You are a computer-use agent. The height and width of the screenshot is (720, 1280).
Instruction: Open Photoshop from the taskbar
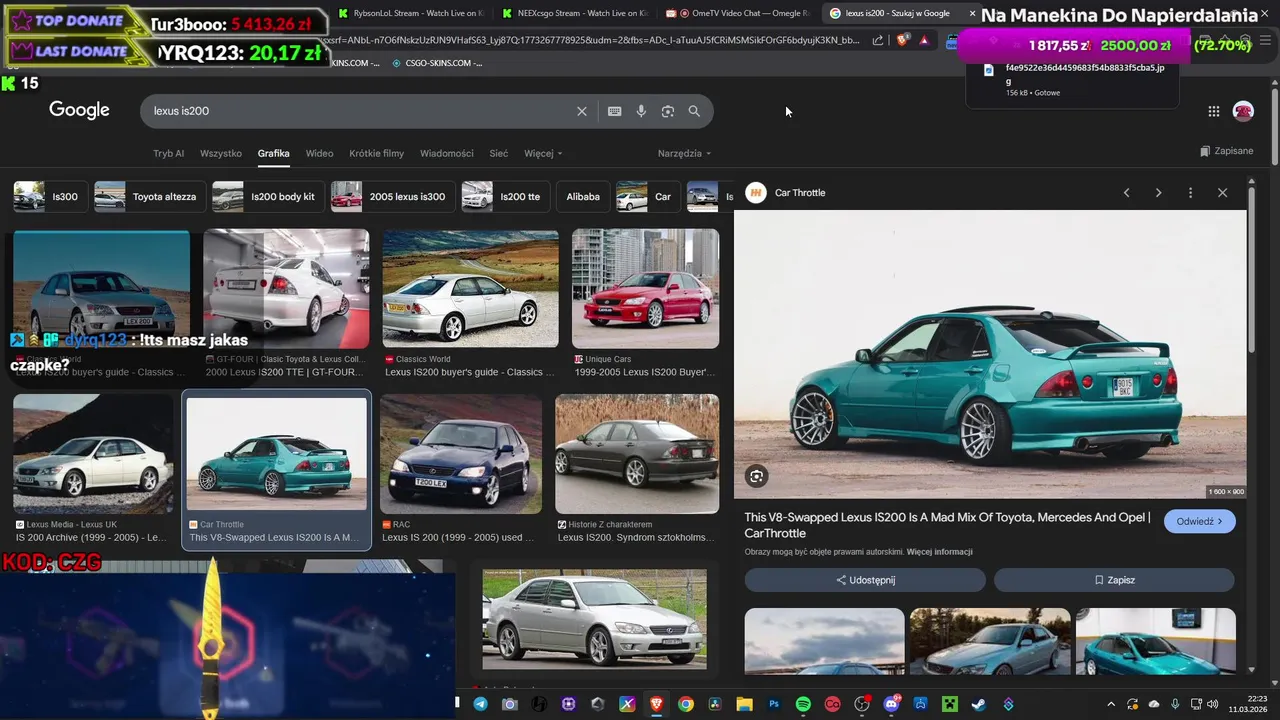pyautogui.click(x=774, y=704)
